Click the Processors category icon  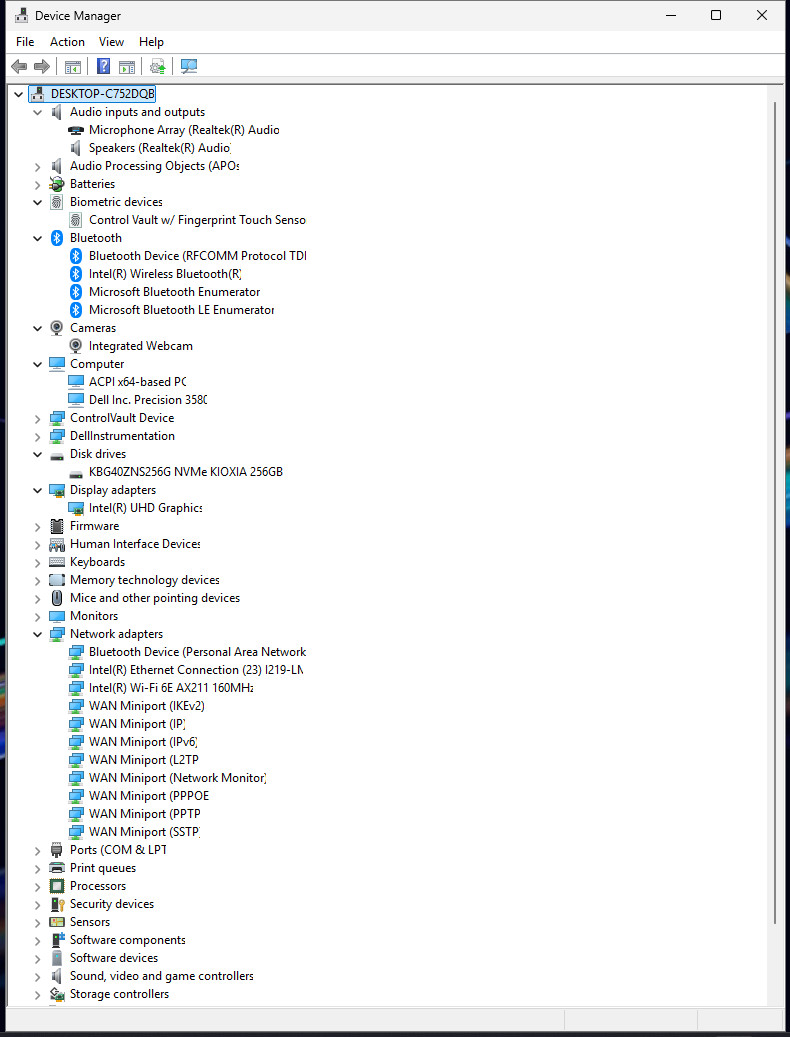click(x=57, y=886)
